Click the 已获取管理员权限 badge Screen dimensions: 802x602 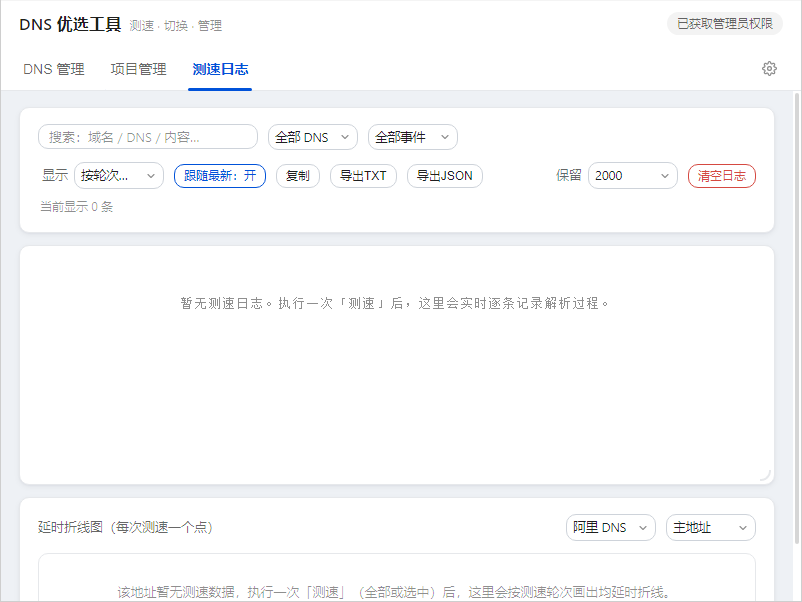click(x=725, y=24)
